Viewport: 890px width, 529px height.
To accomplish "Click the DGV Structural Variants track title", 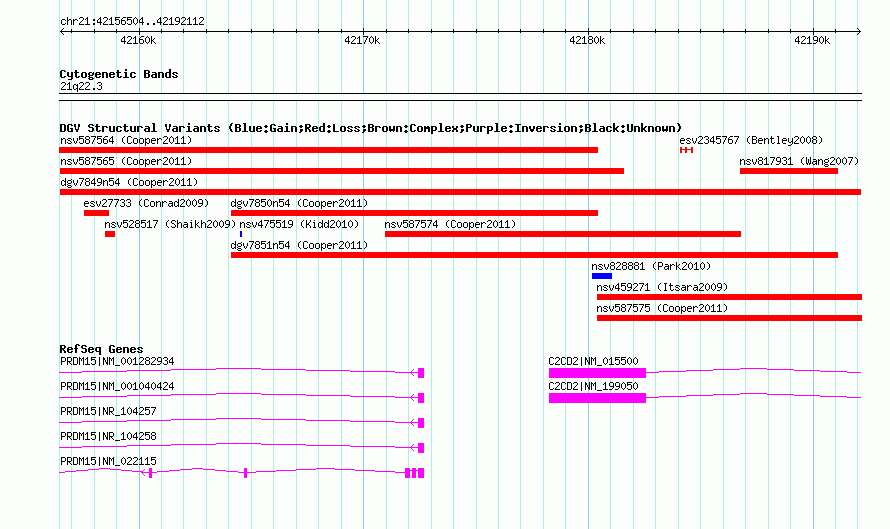I will click(x=371, y=128).
